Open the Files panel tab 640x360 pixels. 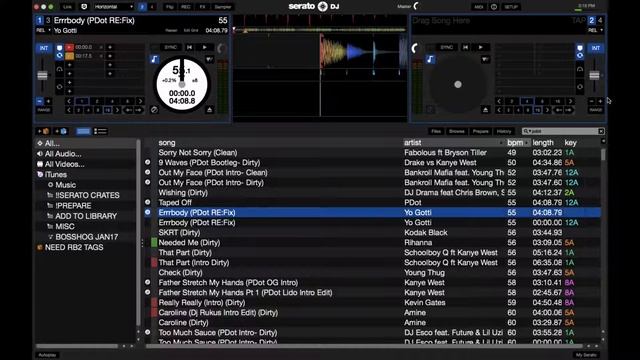[436, 131]
